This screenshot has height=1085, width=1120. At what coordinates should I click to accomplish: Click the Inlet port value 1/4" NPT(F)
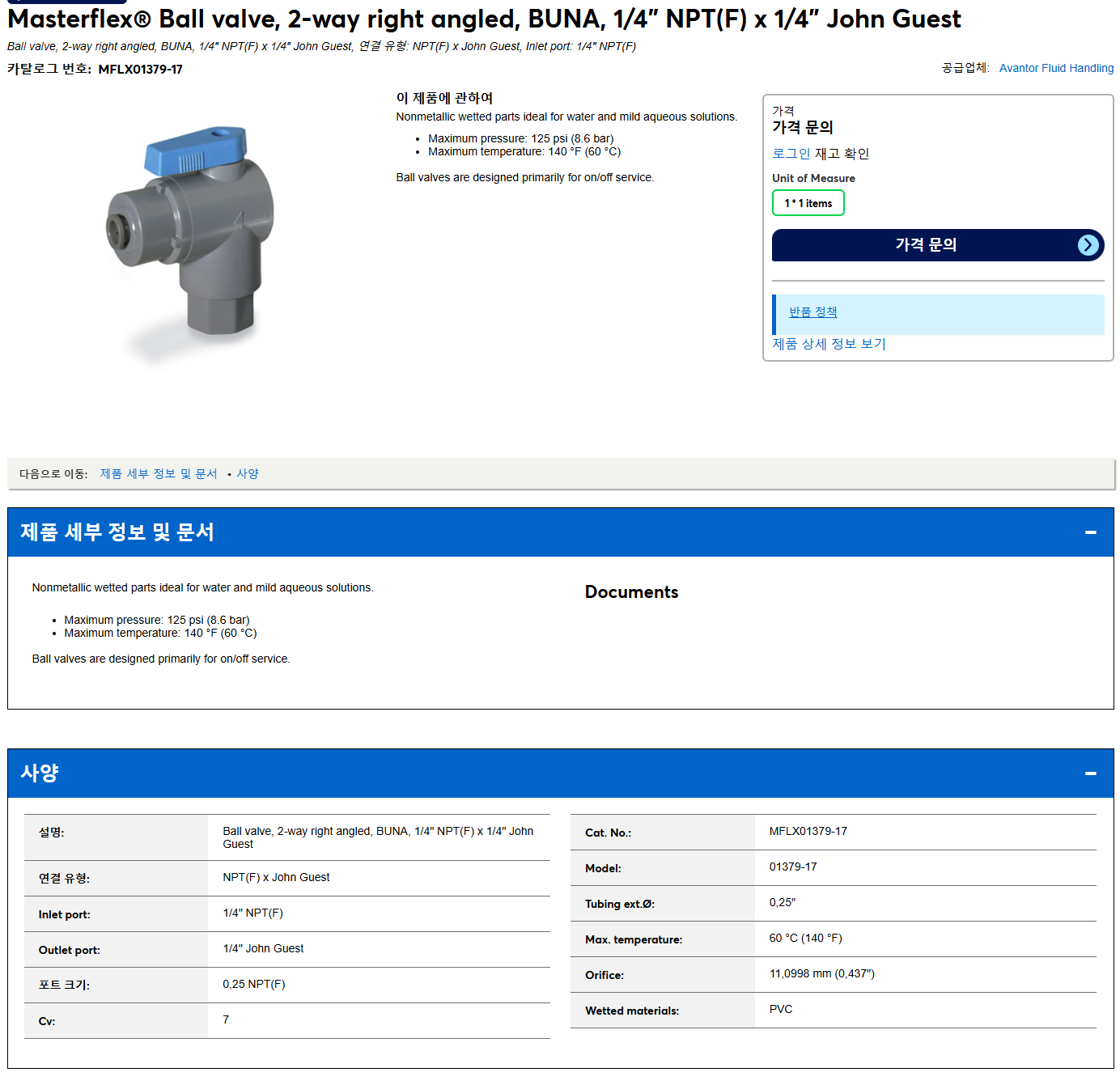[252, 913]
